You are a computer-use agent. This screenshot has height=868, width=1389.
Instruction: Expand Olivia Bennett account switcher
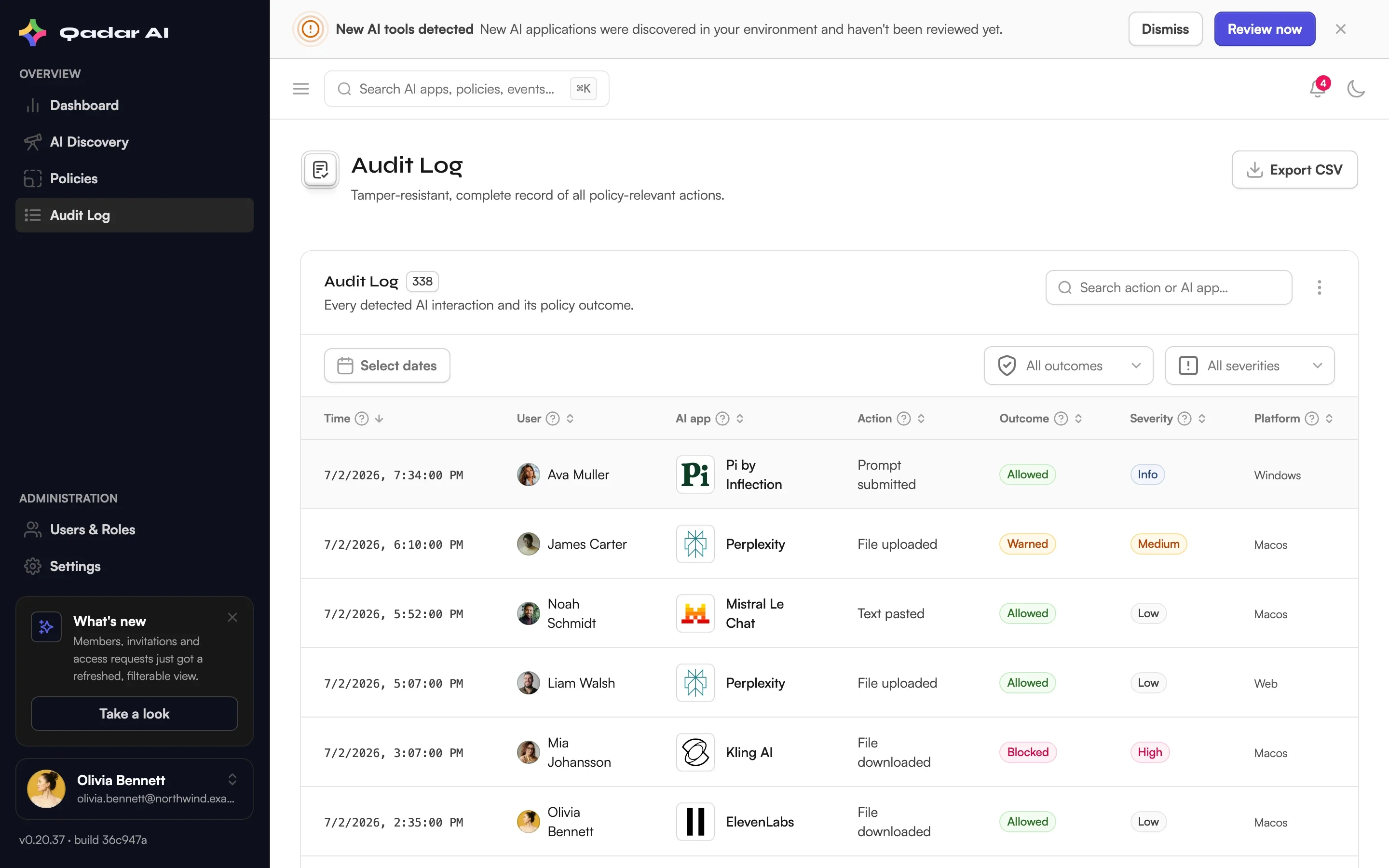point(232,779)
